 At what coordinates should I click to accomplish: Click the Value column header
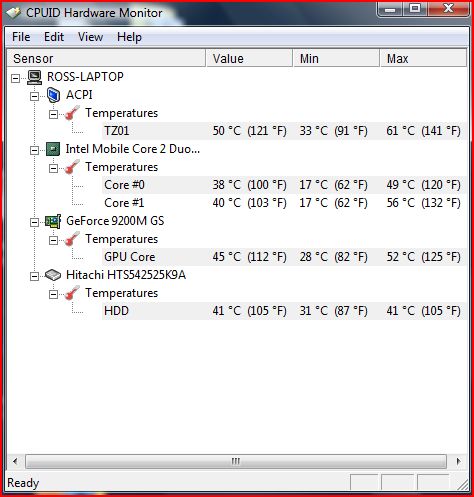(x=249, y=58)
